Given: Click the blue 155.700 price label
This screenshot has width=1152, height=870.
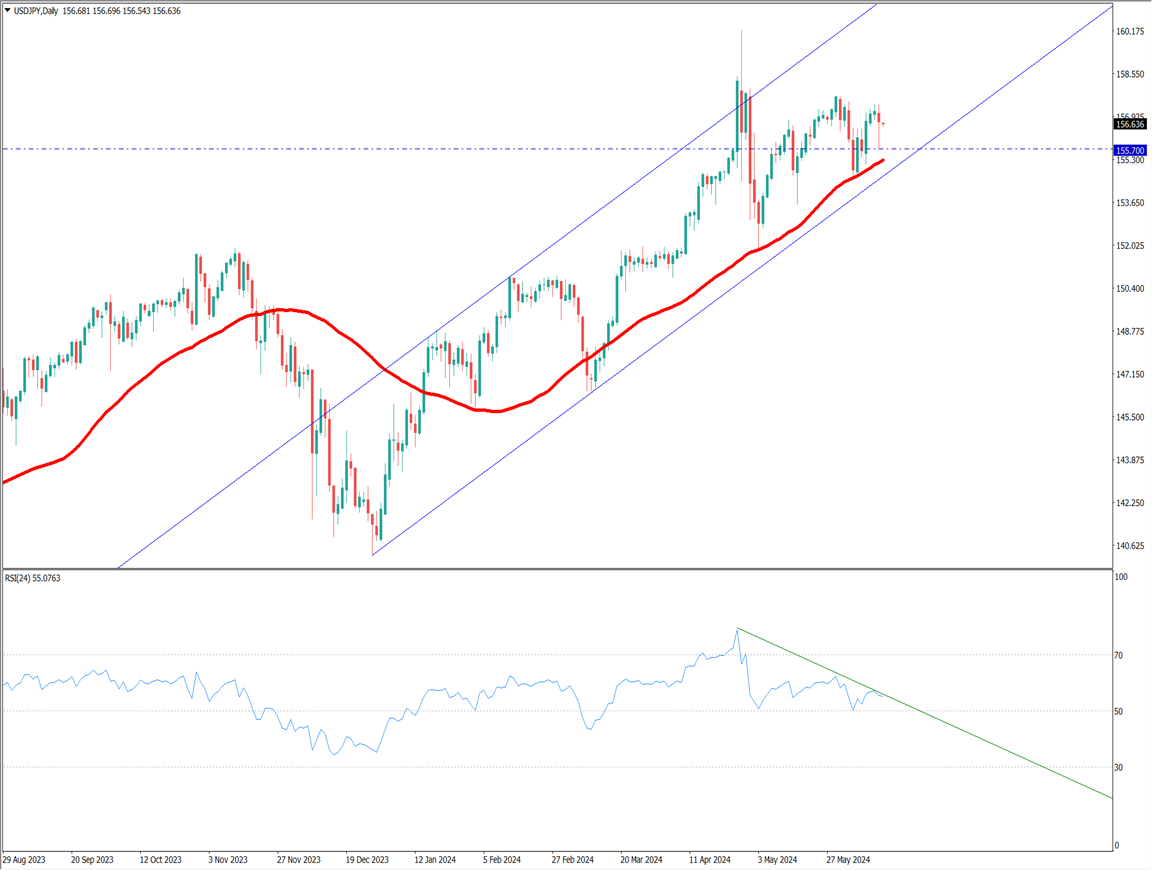Looking at the screenshot, I should (1130, 151).
